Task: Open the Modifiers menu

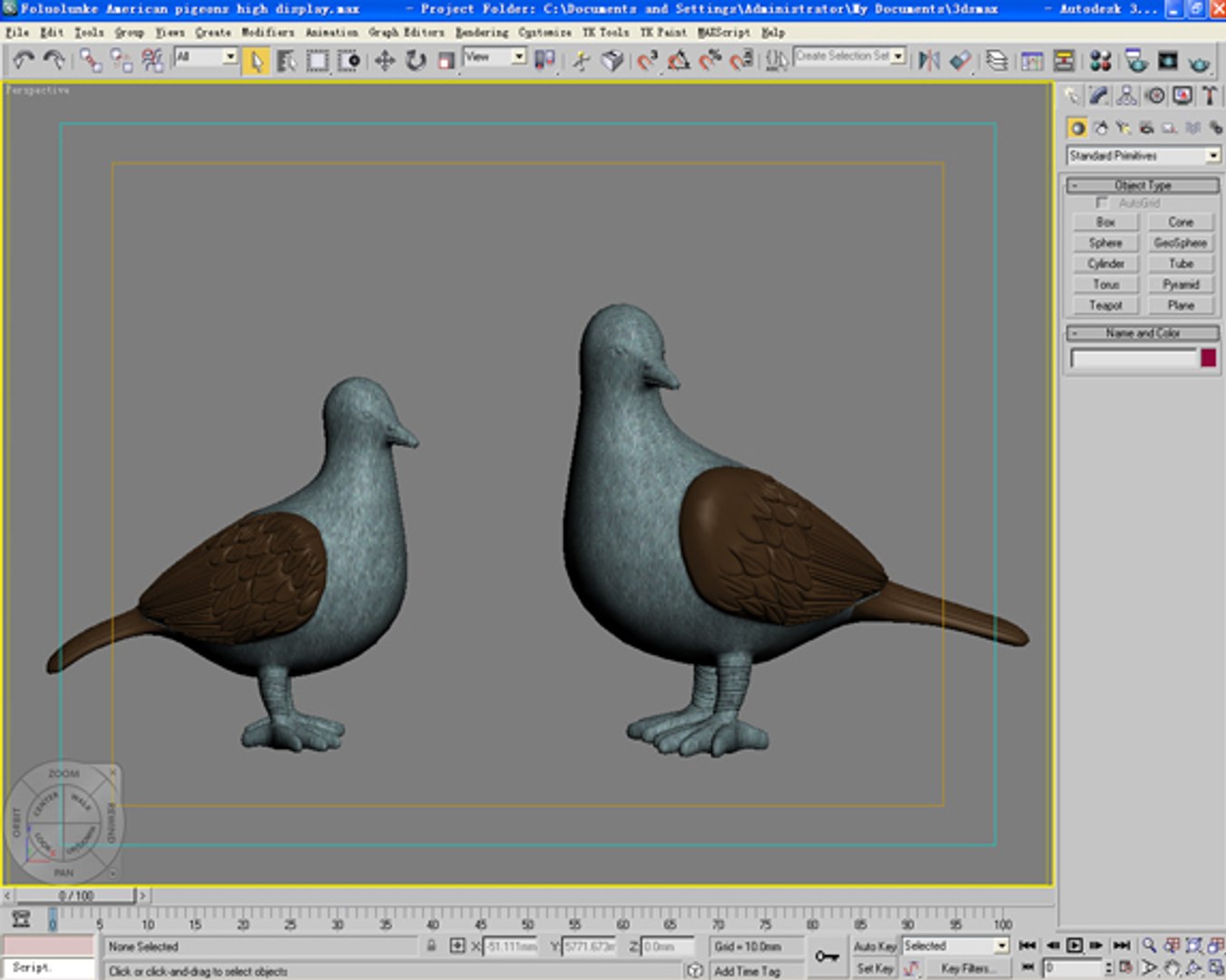Action: [268, 33]
